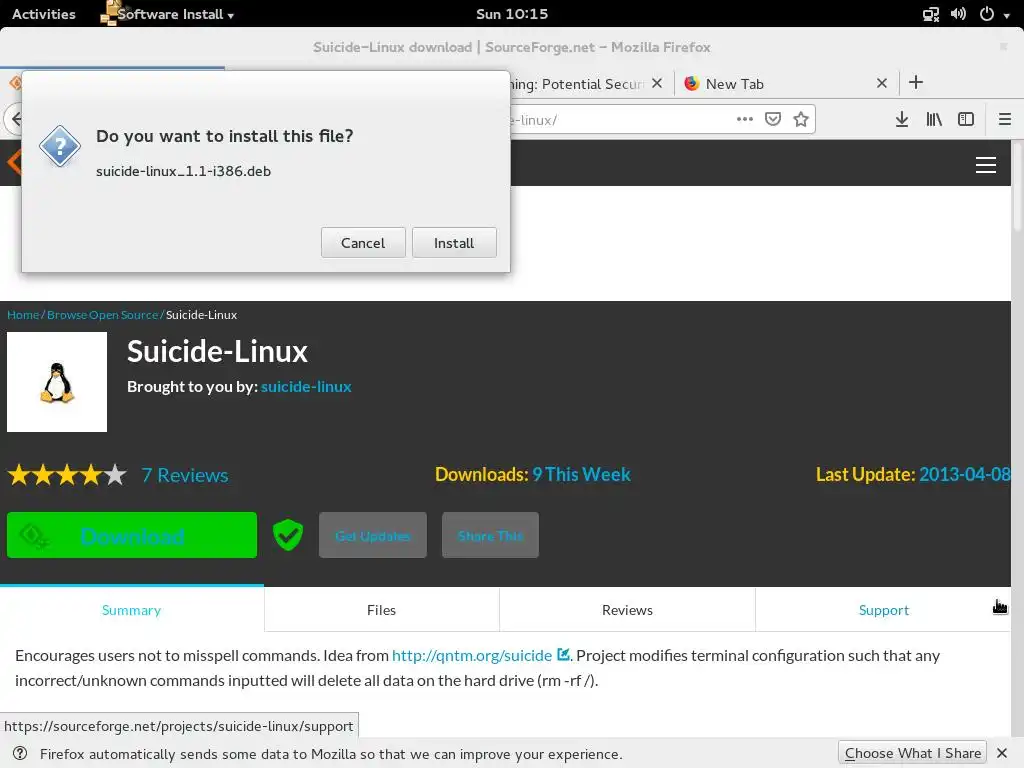Select the Summary tab
Screen dimensions: 1024x768
[131, 609]
